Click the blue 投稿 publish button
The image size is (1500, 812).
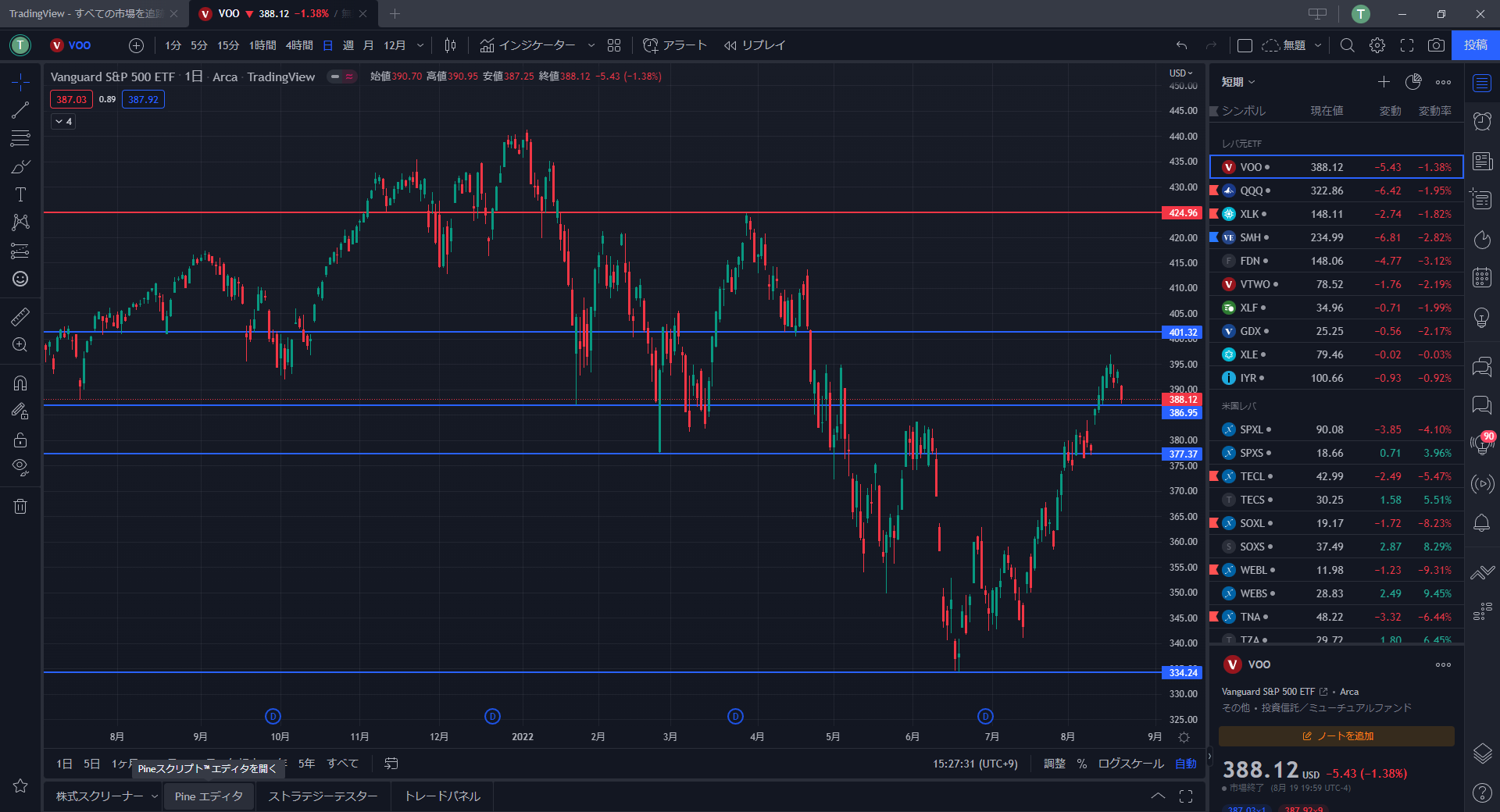point(1475,45)
